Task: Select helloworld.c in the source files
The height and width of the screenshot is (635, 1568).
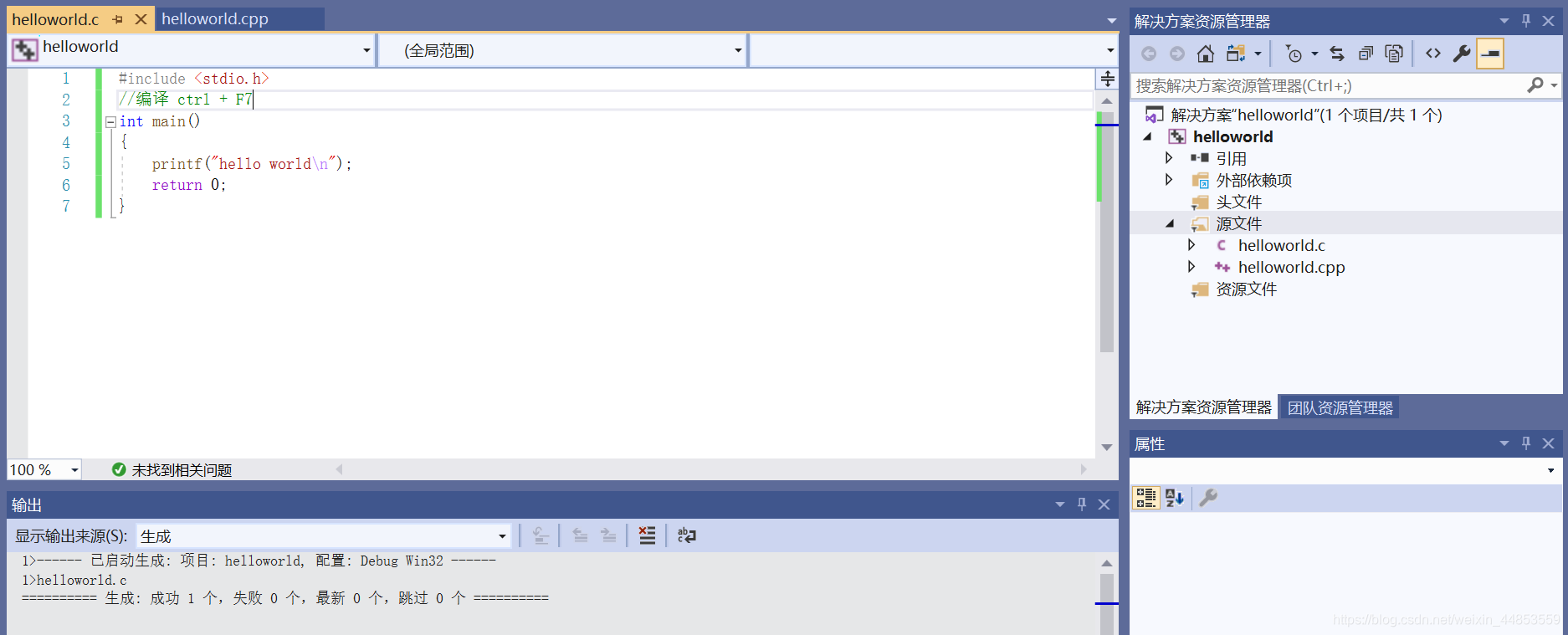Action: point(1282,245)
